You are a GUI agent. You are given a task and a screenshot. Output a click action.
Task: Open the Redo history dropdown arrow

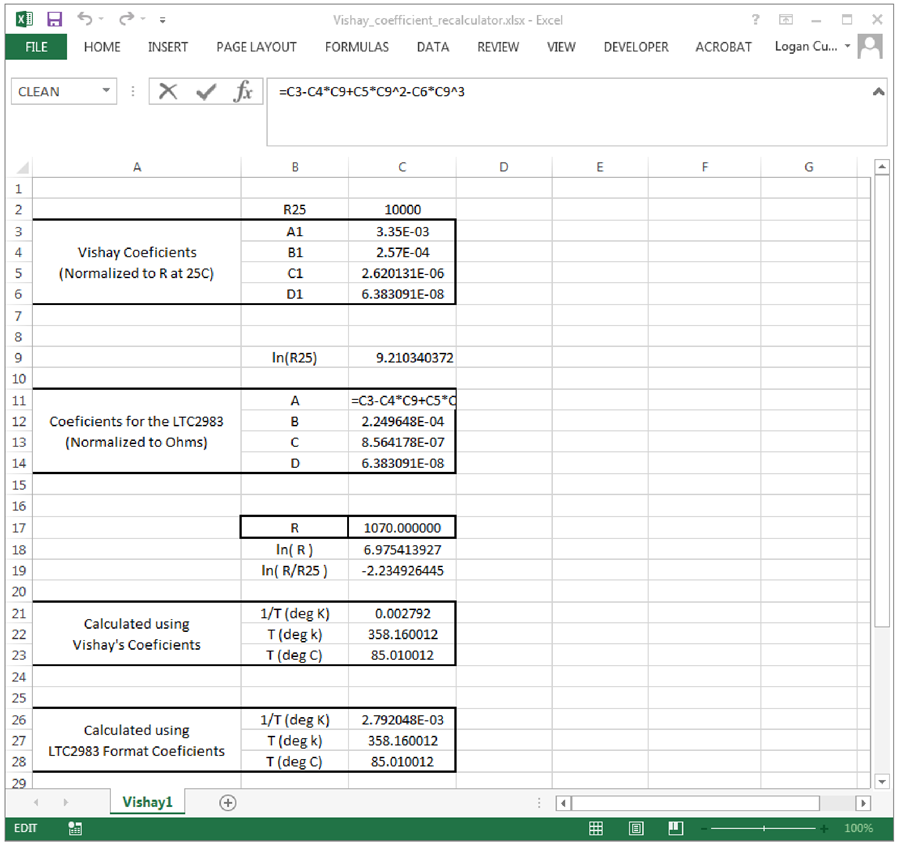click(143, 20)
